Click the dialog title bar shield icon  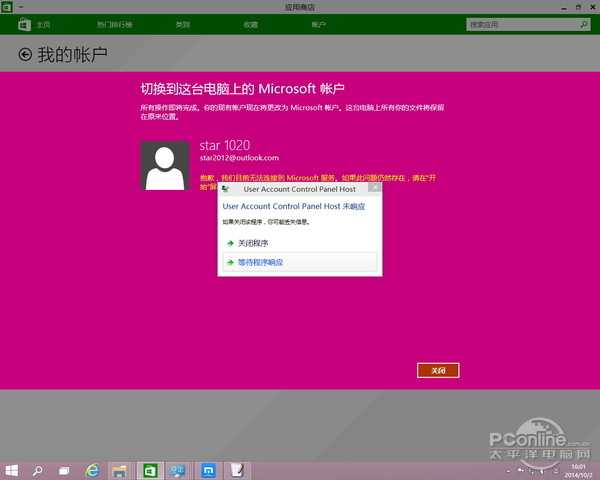pyautogui.click(x=226, y=189)
